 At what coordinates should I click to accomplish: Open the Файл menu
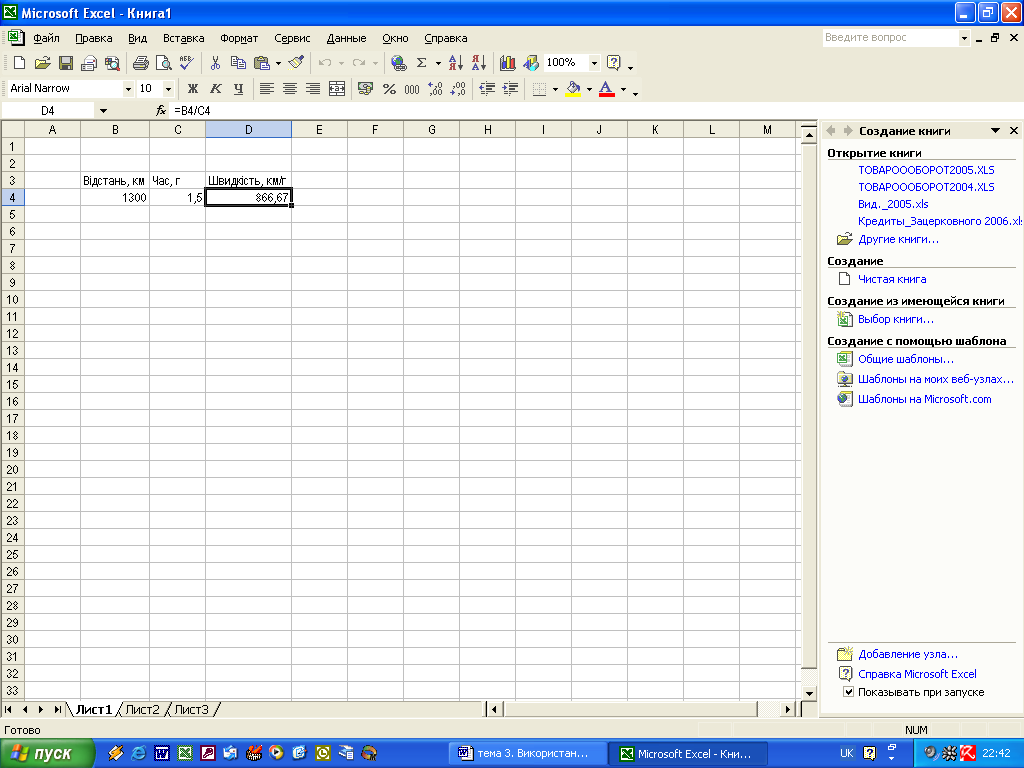tap(46, 39)
